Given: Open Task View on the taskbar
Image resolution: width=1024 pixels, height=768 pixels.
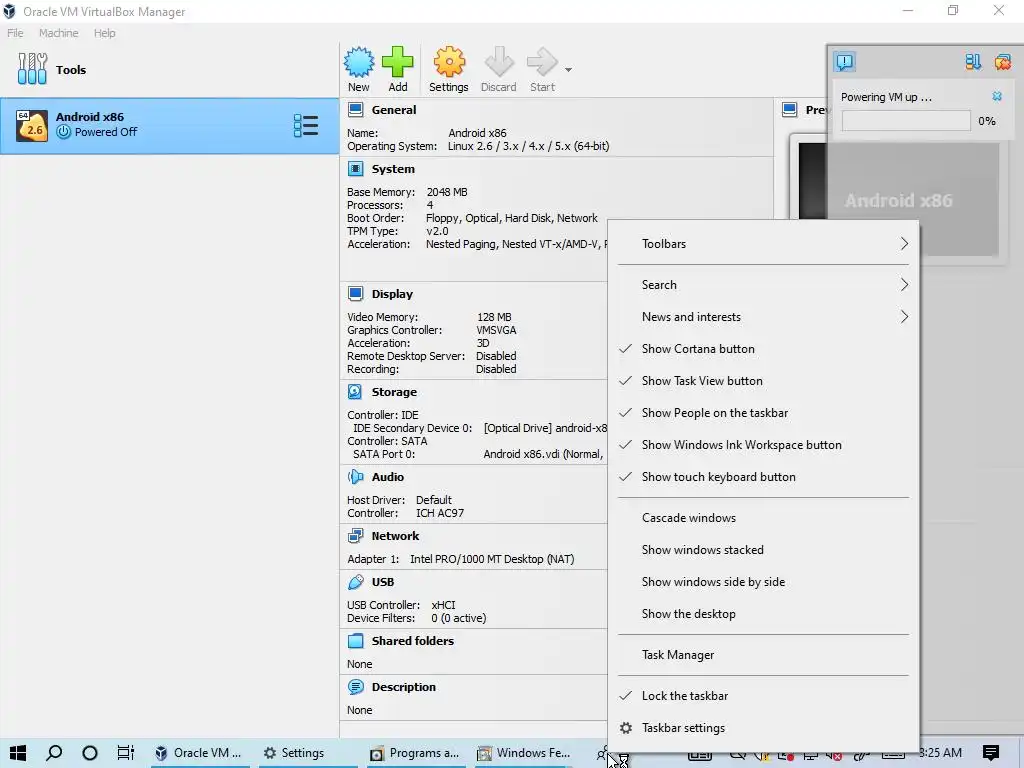Looking at the screenshot, I should (x=125, y=753).
